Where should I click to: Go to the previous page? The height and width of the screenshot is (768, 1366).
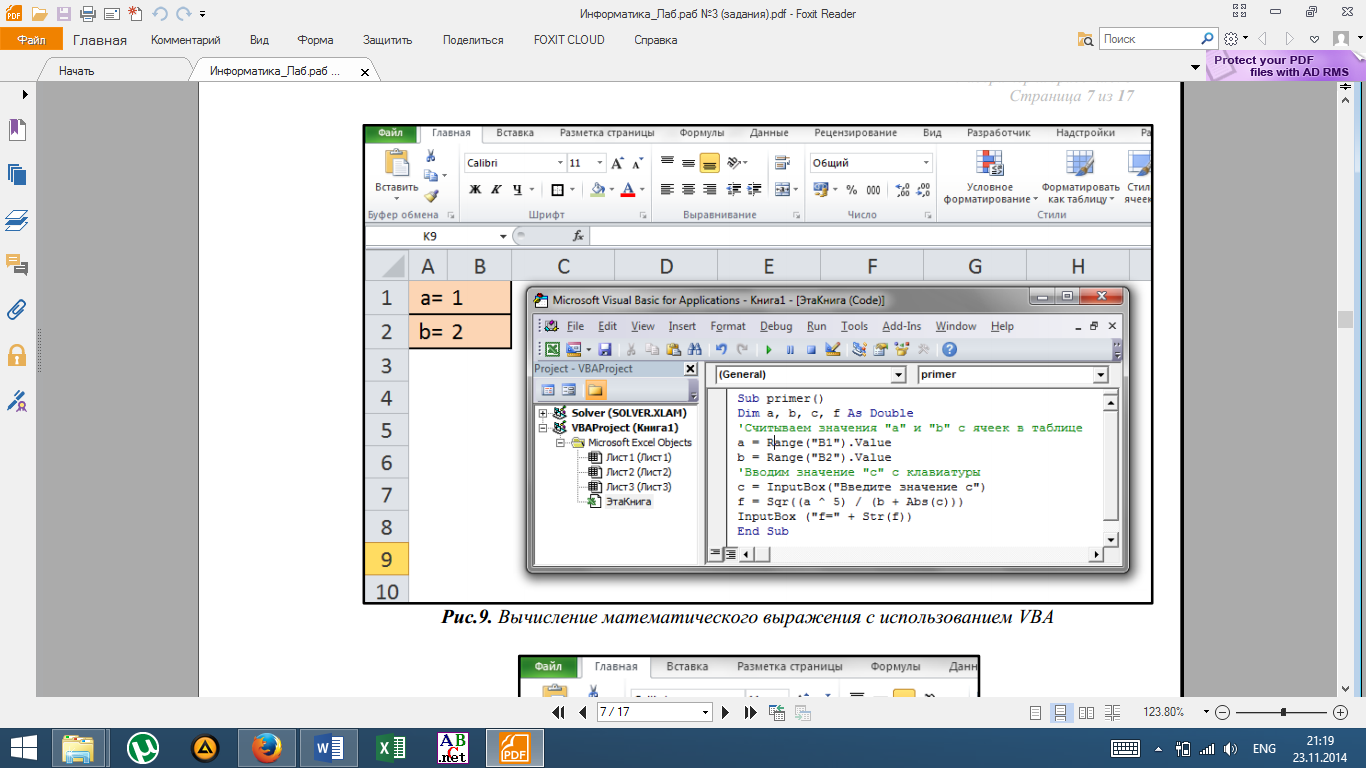click(582, 712)
